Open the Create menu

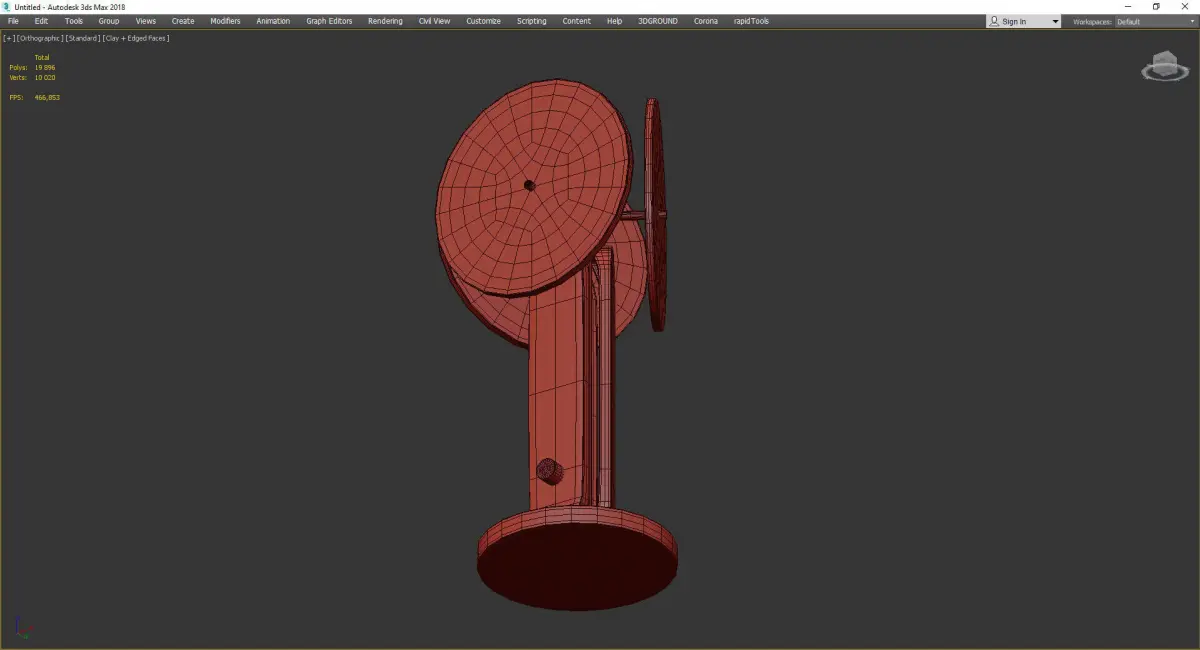[x=183, y=21]
